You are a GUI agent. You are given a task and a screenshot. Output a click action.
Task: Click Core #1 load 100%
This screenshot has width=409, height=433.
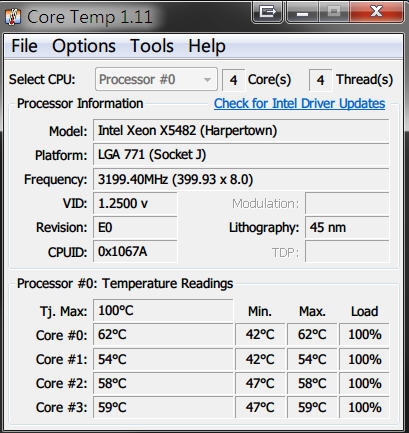(364, 359)
